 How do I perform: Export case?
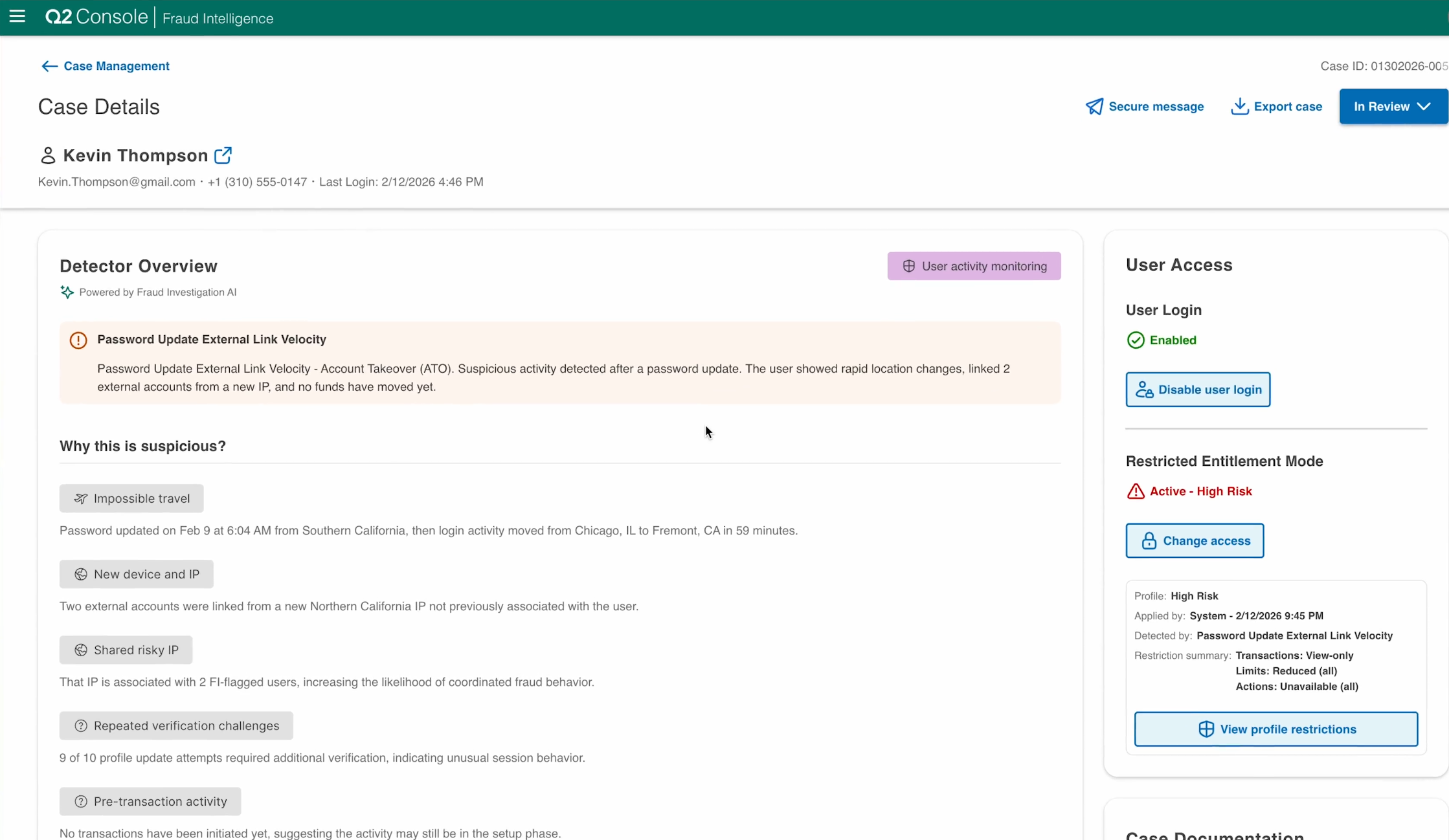(1277, 107)
